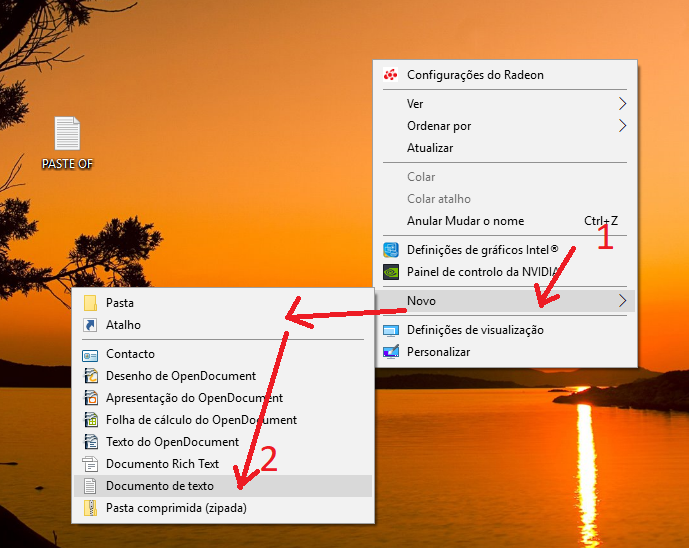Create a new Atalho shortcut
689x548 pixels.
pyautogui.click(x=223, y=325)
